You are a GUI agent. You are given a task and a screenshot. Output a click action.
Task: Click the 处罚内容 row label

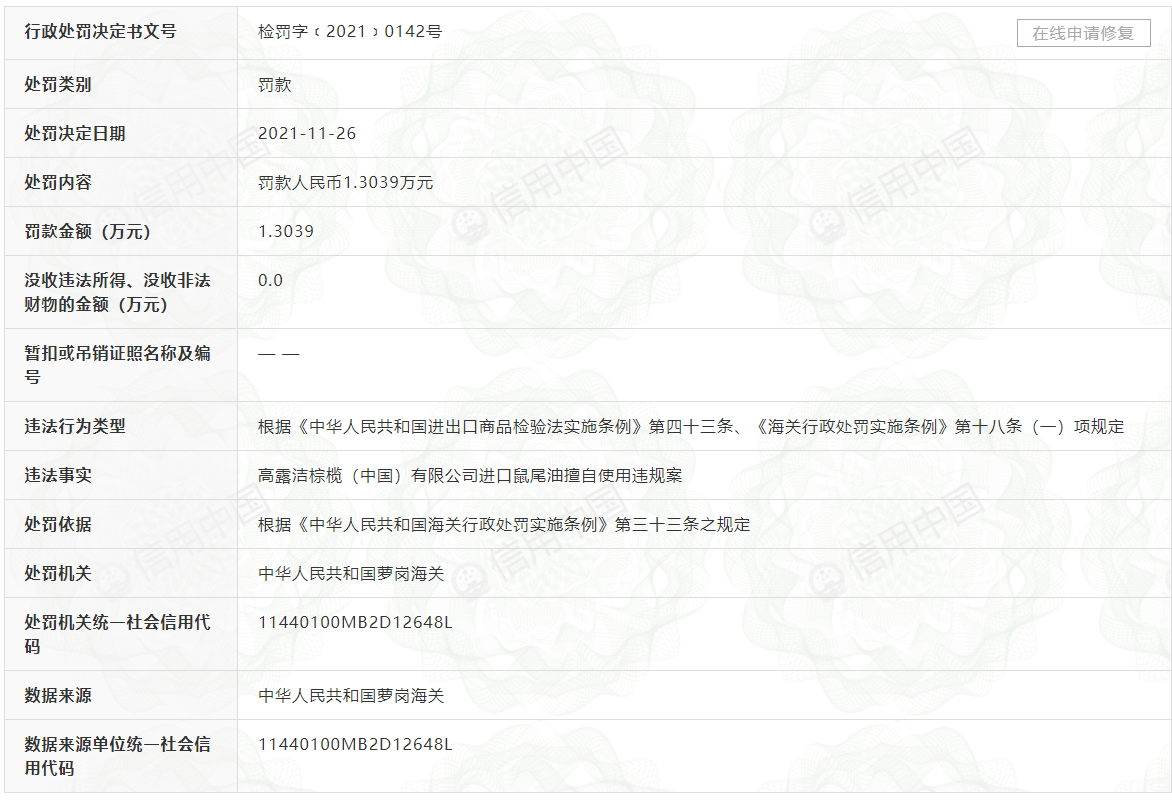58,183
